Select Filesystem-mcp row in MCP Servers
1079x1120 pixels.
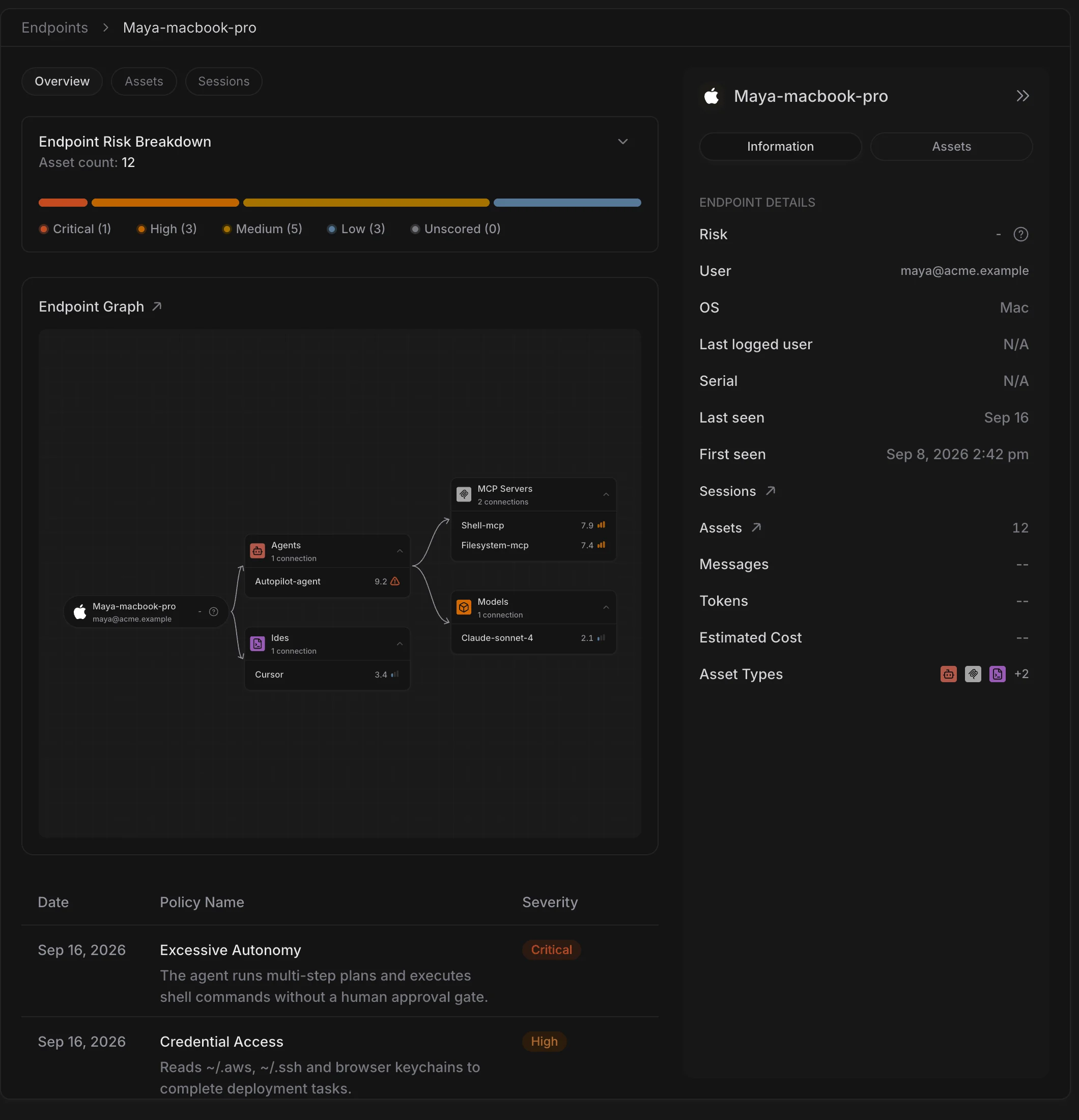point(533,546)
